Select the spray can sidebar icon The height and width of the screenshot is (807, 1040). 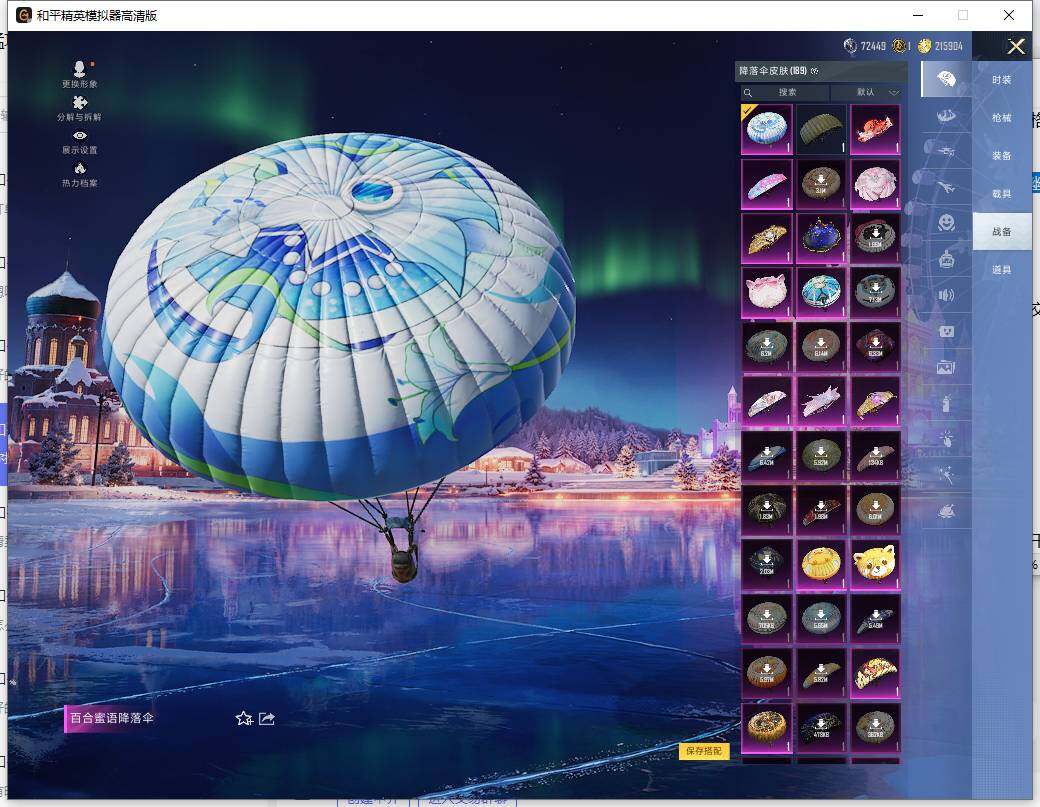(946, 403)
